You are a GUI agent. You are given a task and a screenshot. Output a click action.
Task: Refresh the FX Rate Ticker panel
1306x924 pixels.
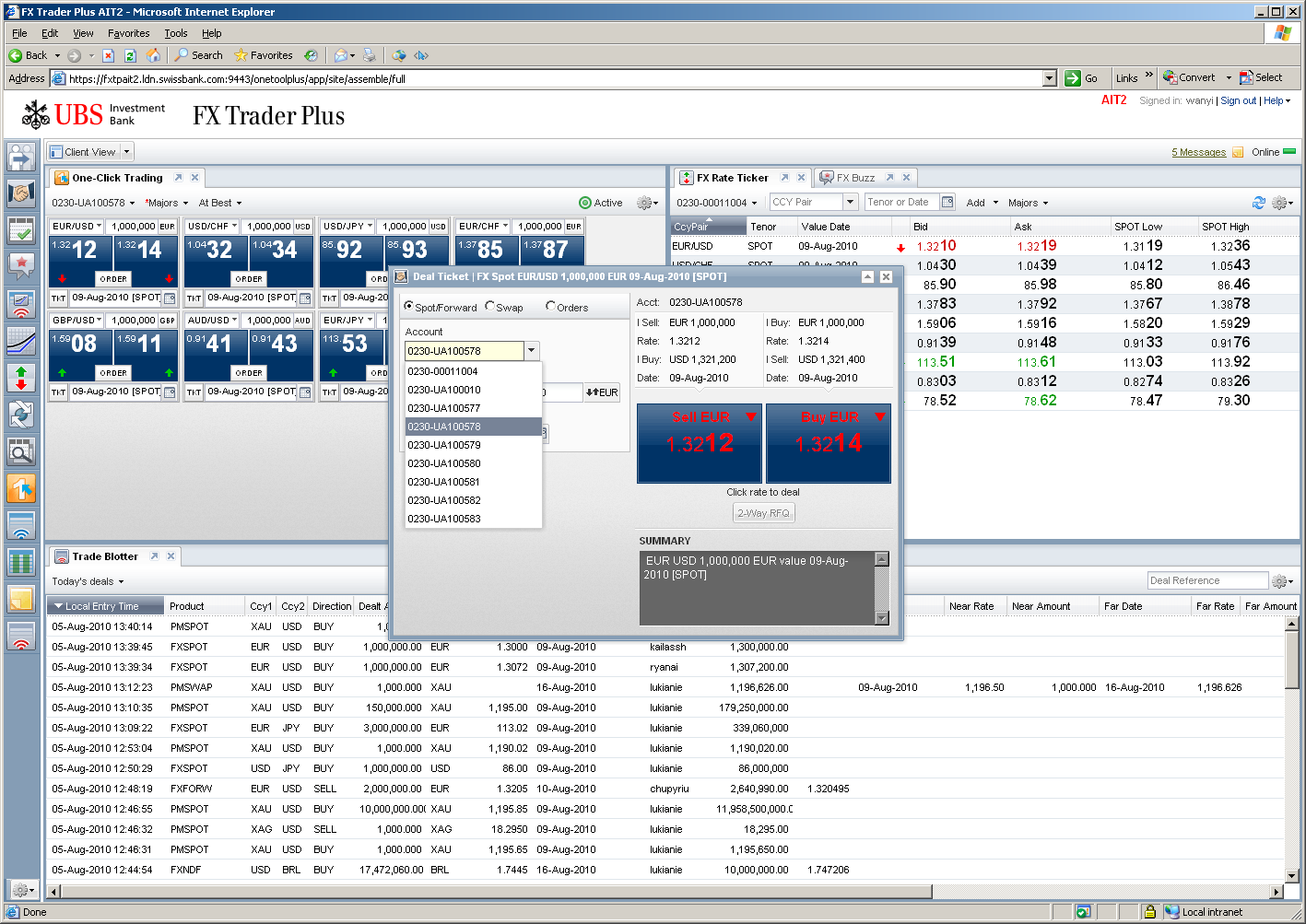point(1259,203)
